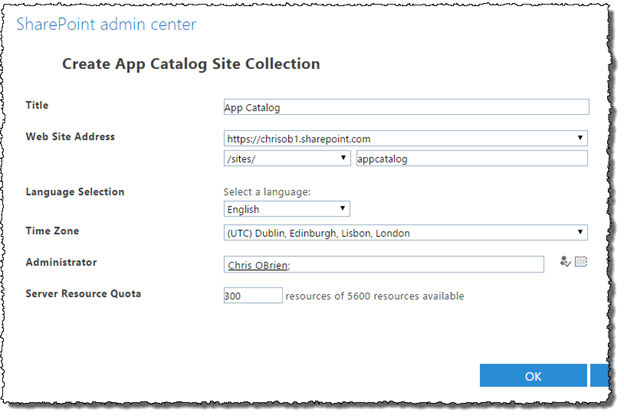Click the Create App Catalog Site Collection title

pyautogui.click(x=191, y=64)
